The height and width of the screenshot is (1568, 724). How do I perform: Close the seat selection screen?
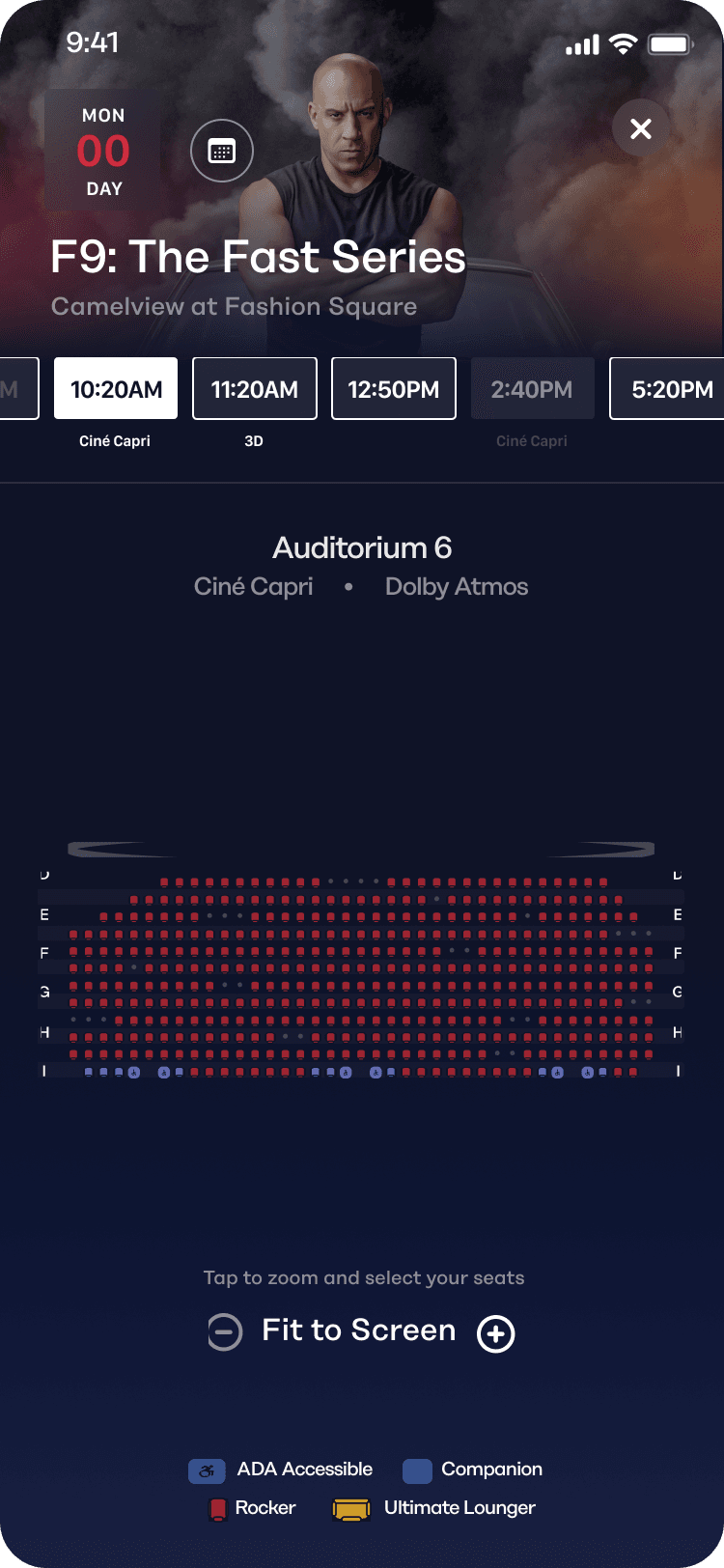pos(641,129)
